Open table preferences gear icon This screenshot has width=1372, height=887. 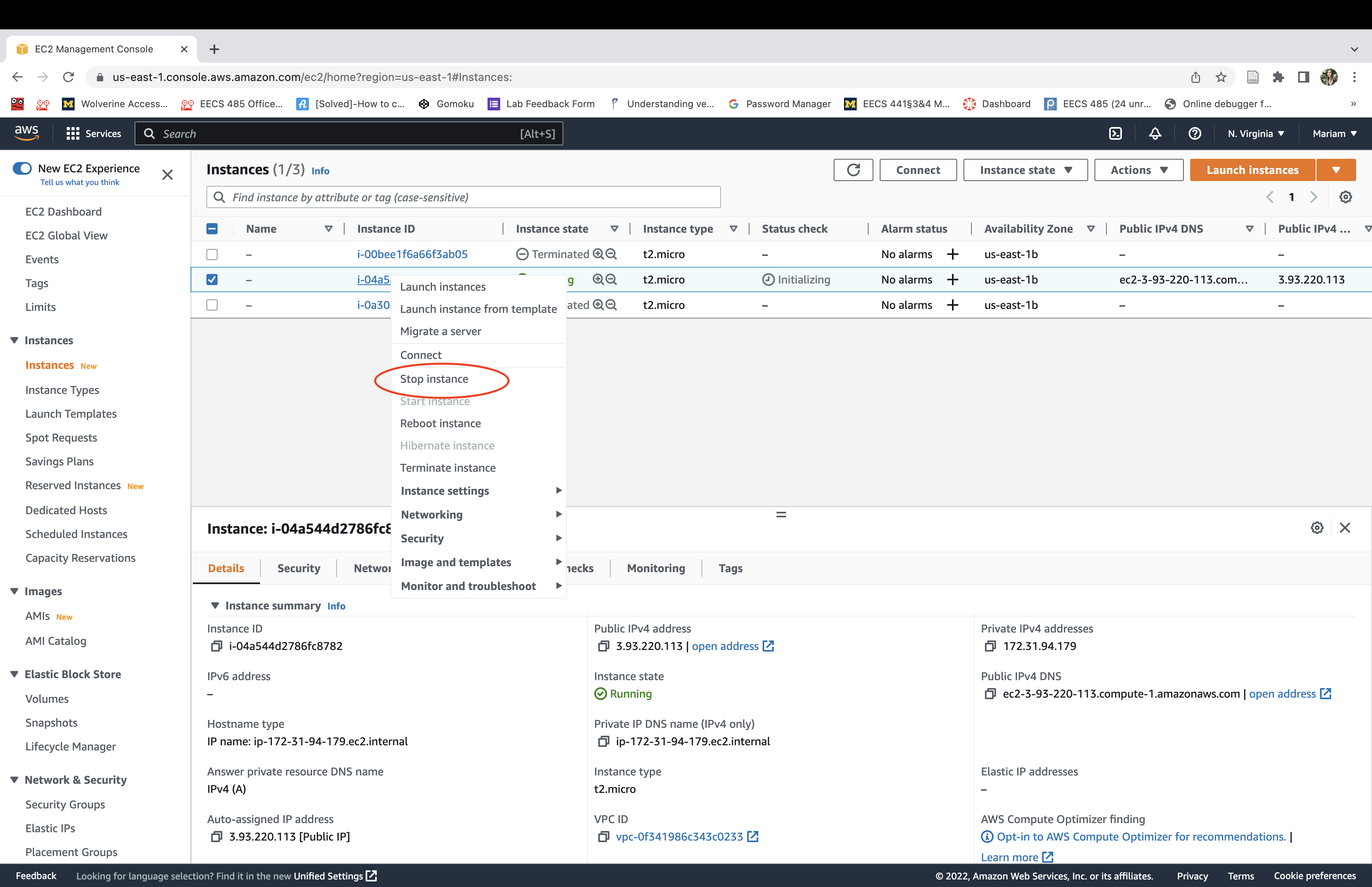tap(1345, 197)
